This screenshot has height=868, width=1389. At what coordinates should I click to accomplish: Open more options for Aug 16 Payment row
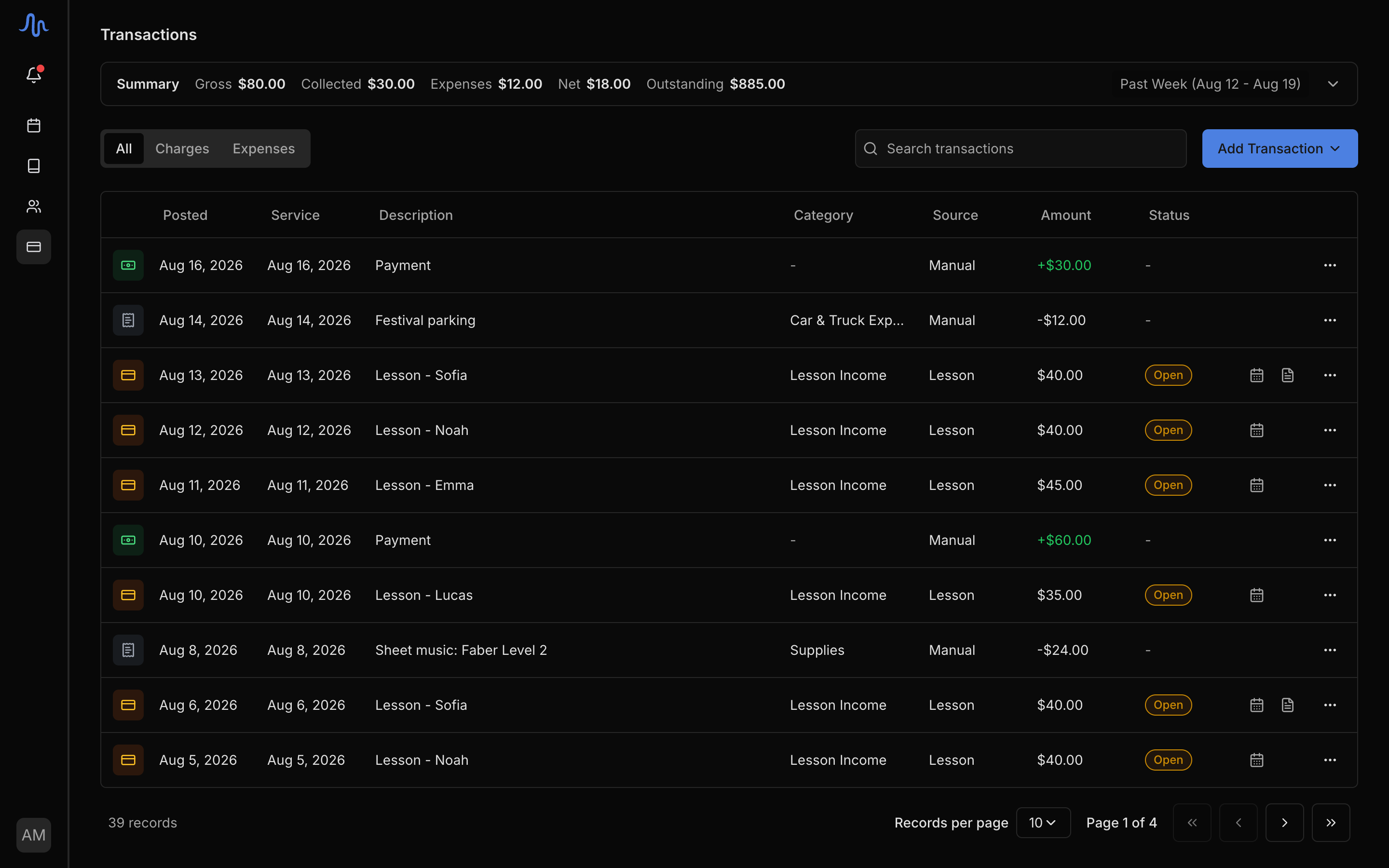click(x=1330, y=265)
